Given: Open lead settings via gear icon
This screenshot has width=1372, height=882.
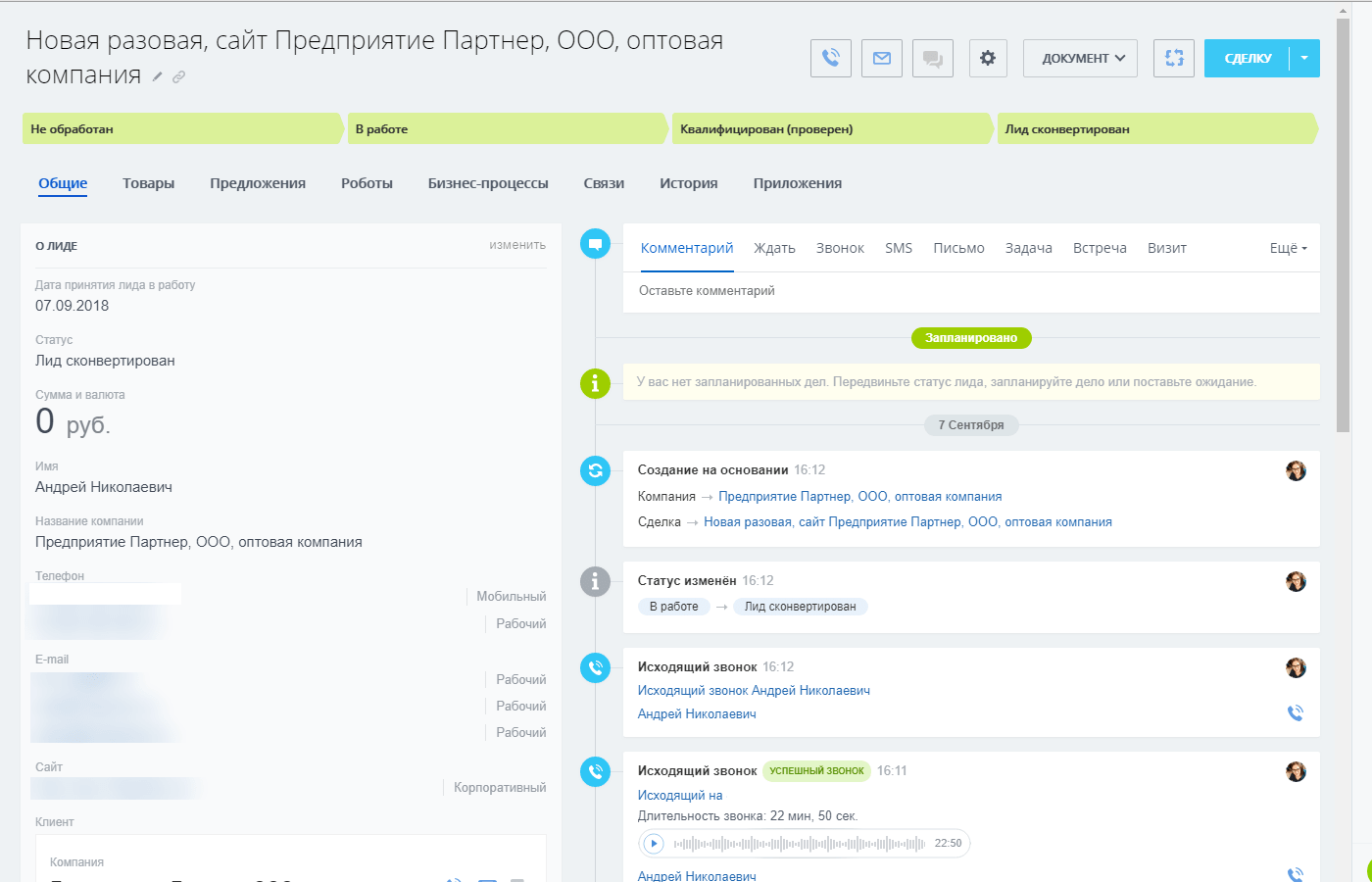Looking at the screenshot, I should (987, 58).
